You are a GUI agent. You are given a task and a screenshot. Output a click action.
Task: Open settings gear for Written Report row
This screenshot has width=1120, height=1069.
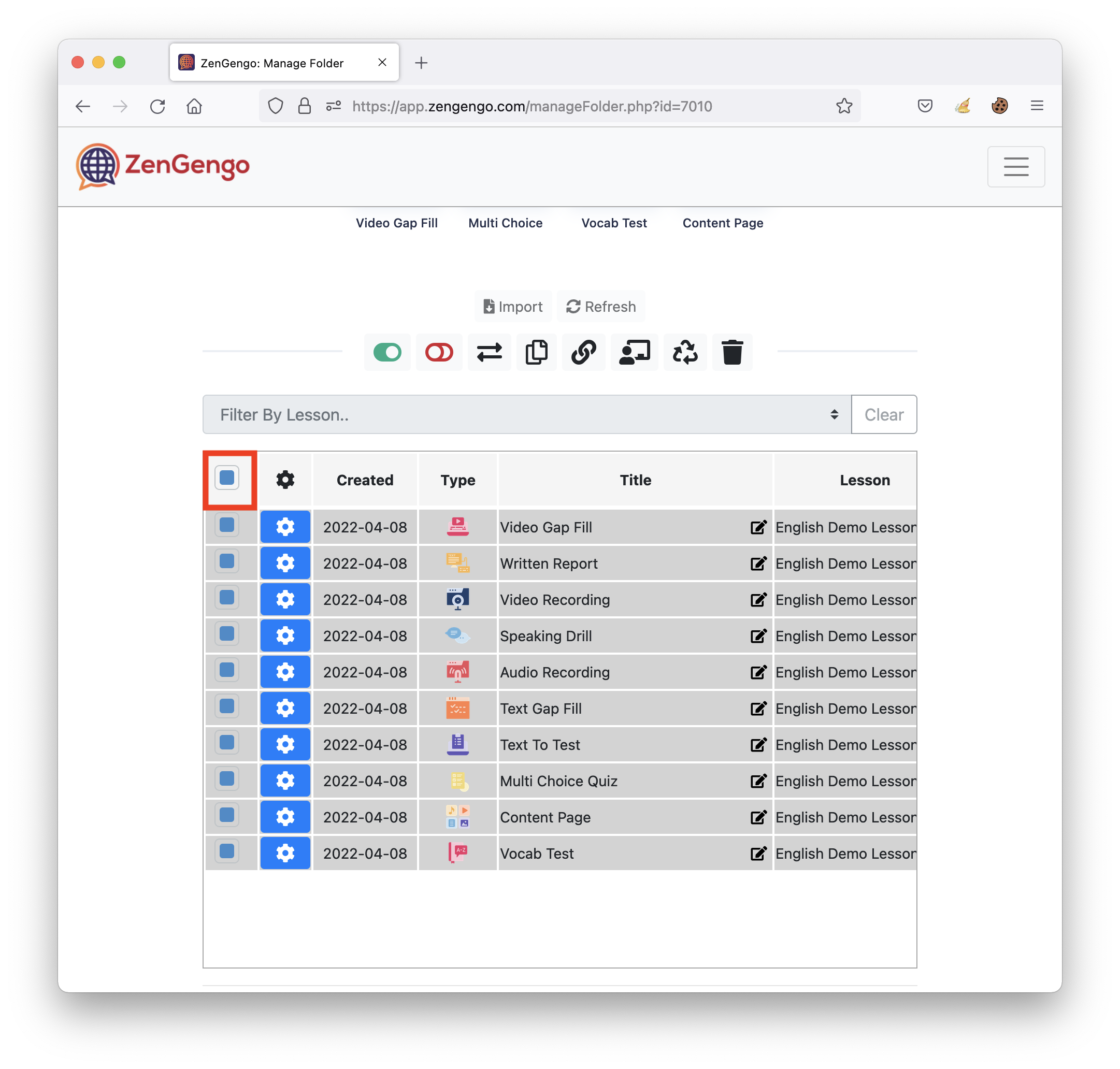[285, 563]
